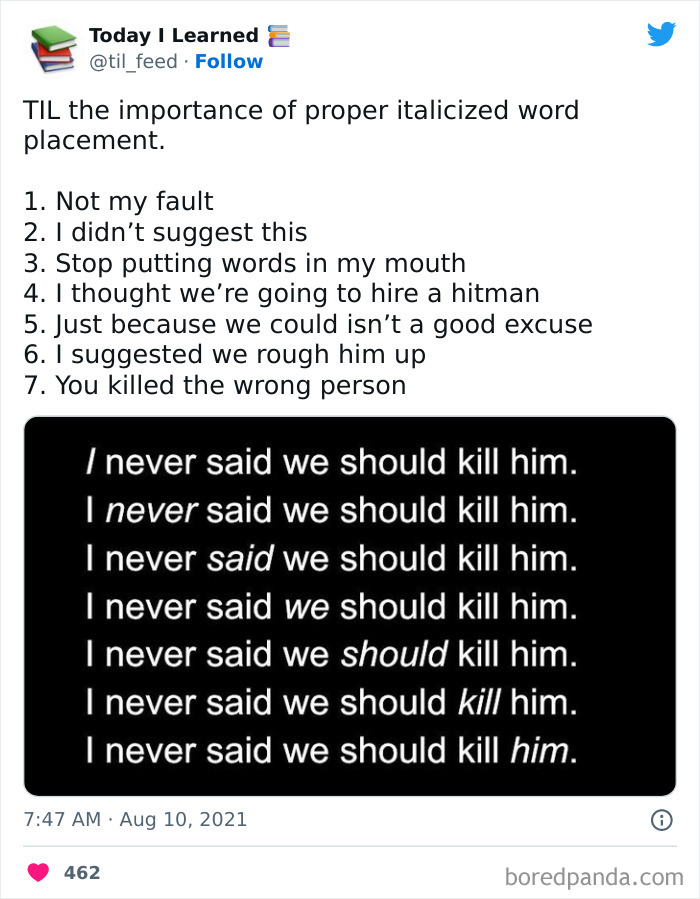View the 462 likes count
The image size is (700, 899).
(82, 873)
